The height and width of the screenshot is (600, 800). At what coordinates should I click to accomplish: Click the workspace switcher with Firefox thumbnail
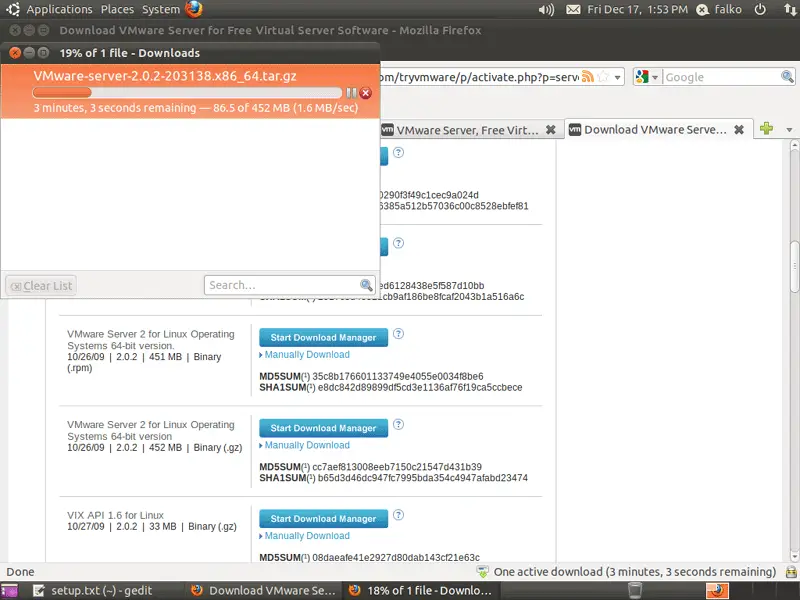pos(717,591)
